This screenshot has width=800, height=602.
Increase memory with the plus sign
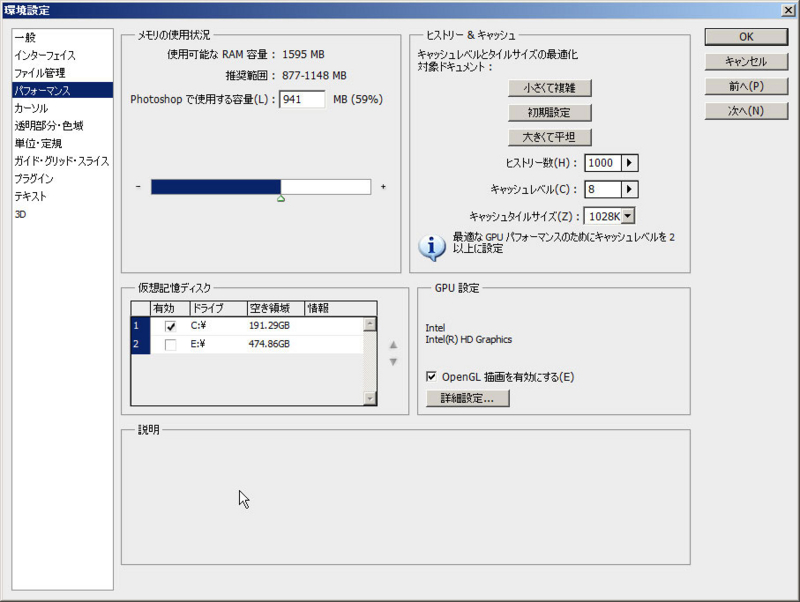click(383, 187)
